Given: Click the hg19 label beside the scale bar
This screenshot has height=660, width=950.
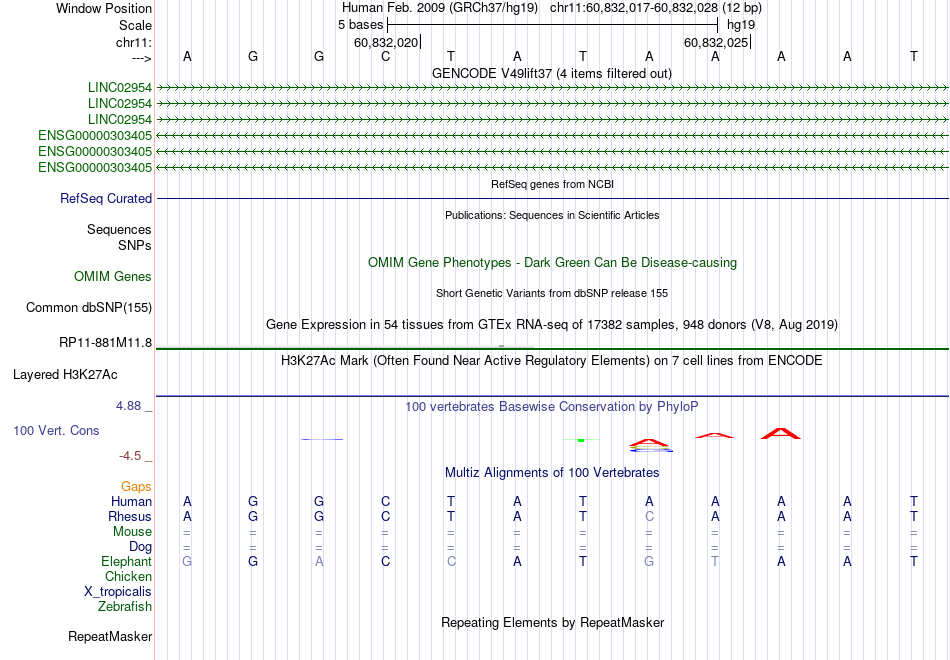Looking at the screenshot, I should 741,25.
